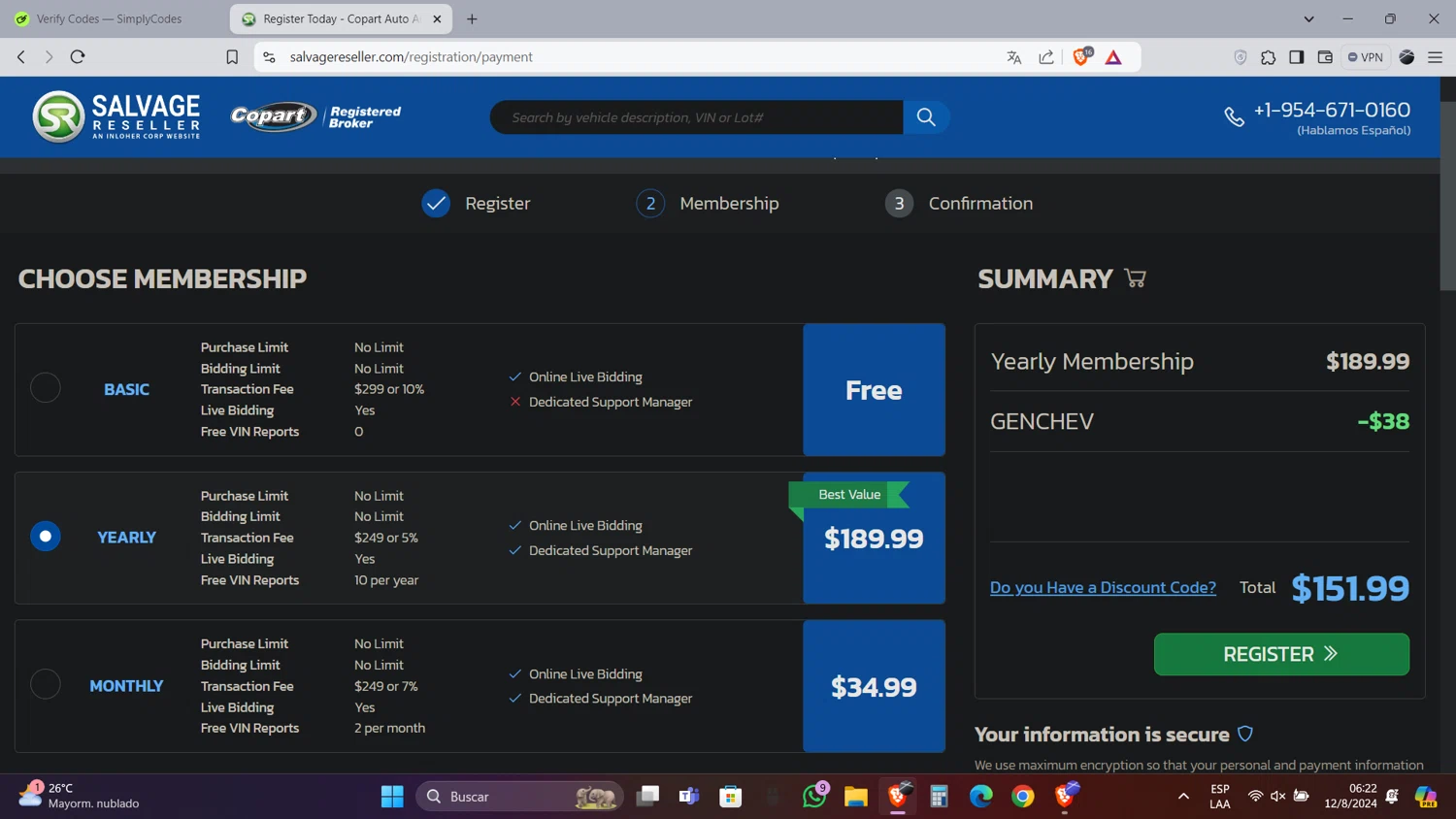
Task: Click the Membership step 2 label
Action: (x=729, y=203)
